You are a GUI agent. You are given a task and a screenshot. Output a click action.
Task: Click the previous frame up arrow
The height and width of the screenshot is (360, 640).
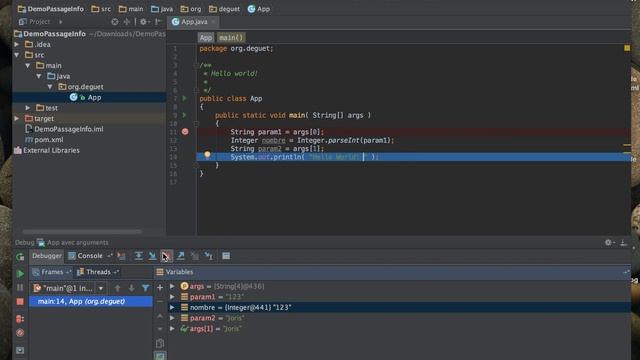click(x=118, y=288)
